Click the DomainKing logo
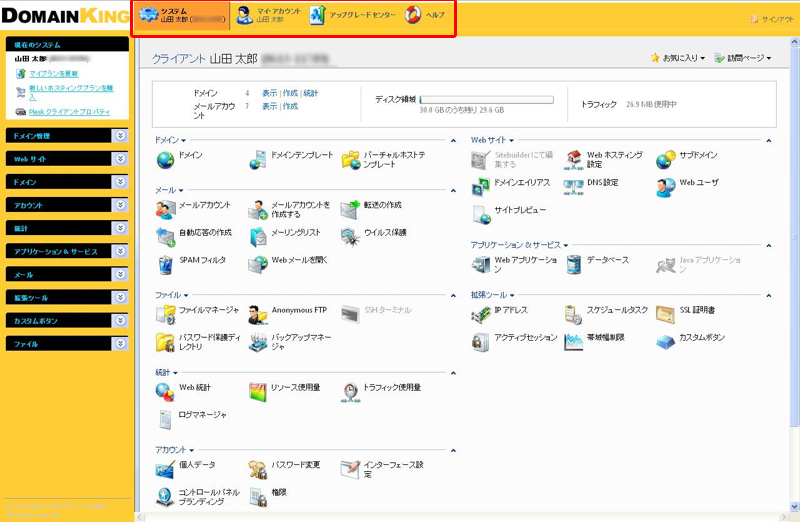 pos(65,16)
